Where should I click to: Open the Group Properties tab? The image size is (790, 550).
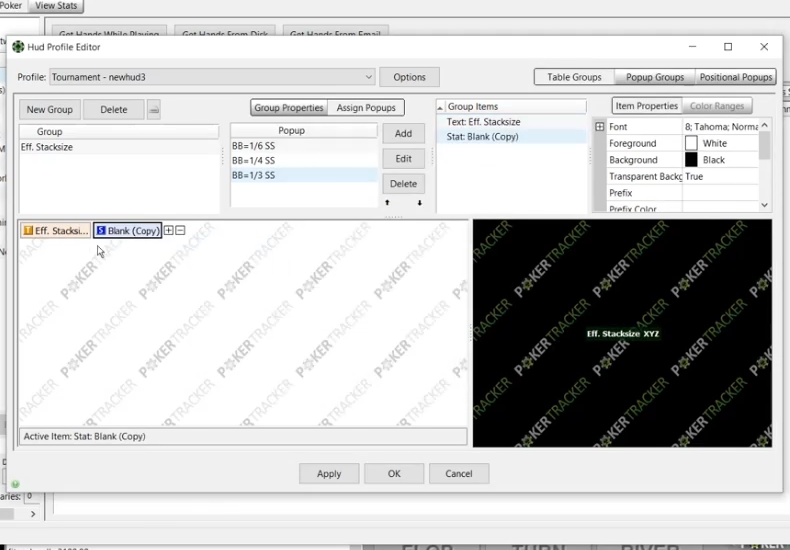pyautogui.click(x=289, y=107)
